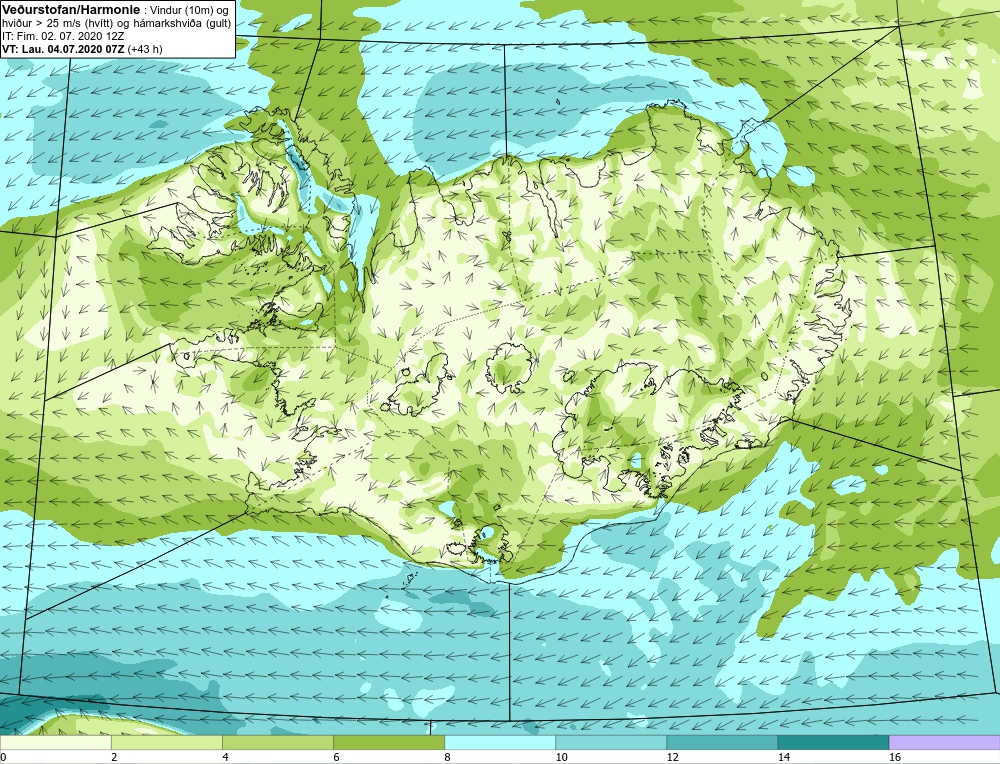Click the legend label '10'
The image size is (1000, 764).
(x=561, y=757)
